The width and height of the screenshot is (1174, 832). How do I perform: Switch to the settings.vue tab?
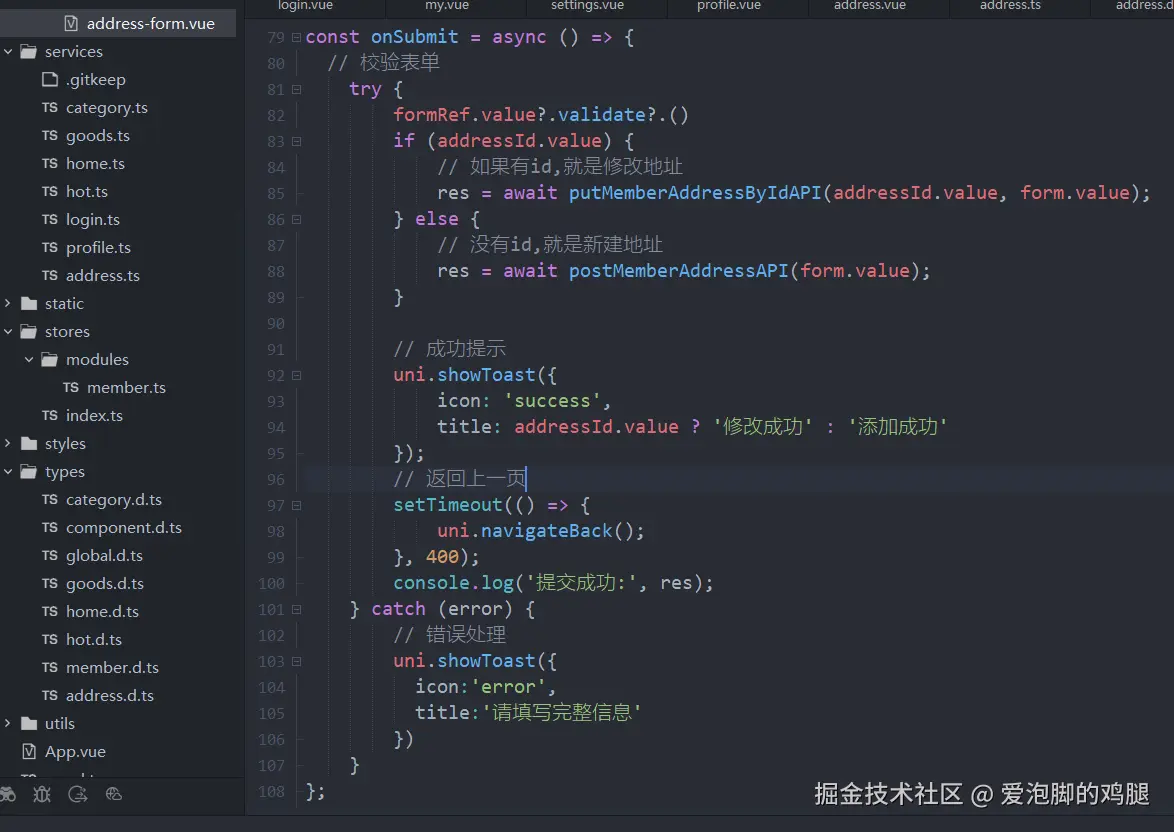(587, 6)
